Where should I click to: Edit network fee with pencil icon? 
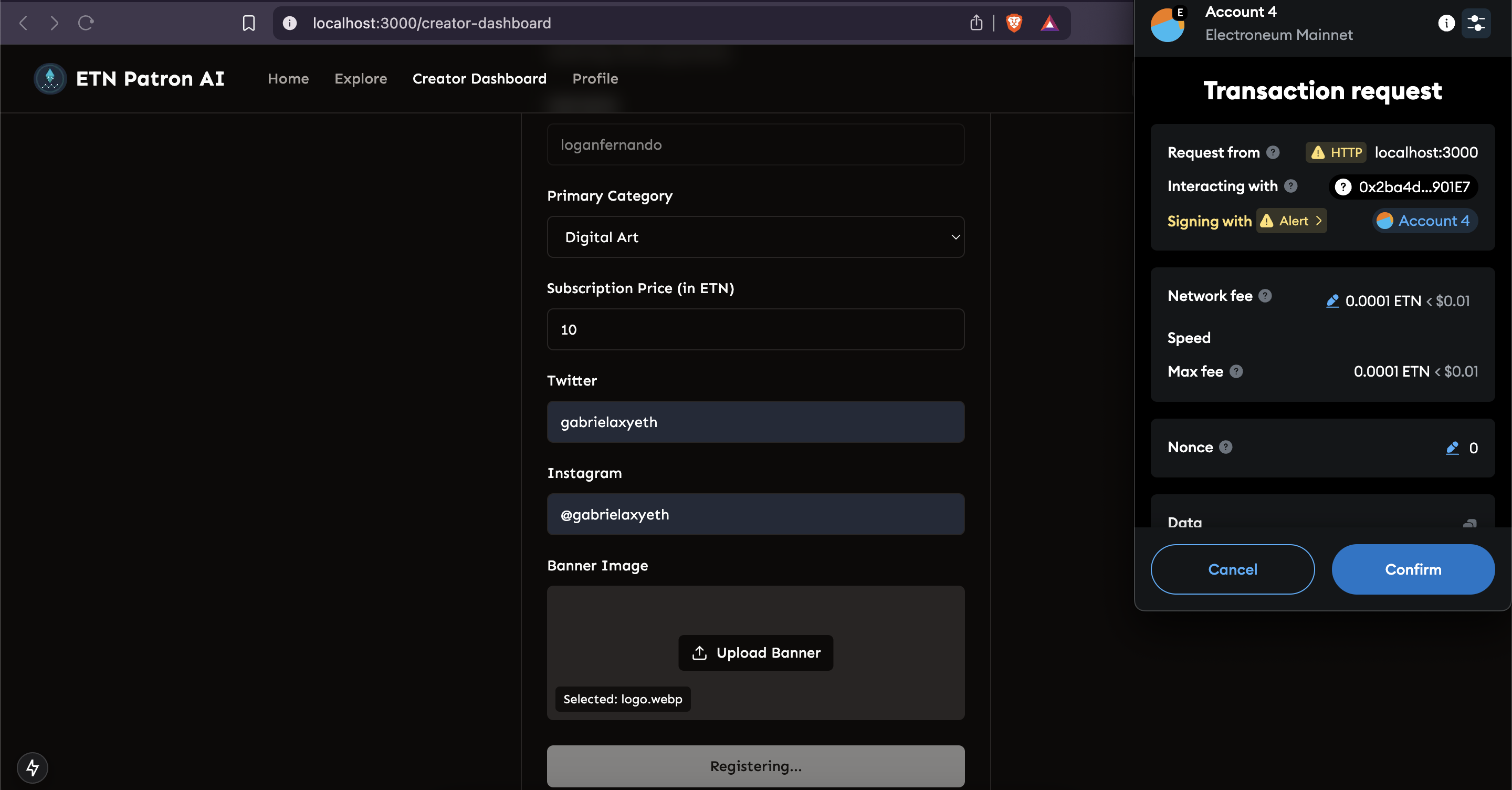pos(1332,301)
